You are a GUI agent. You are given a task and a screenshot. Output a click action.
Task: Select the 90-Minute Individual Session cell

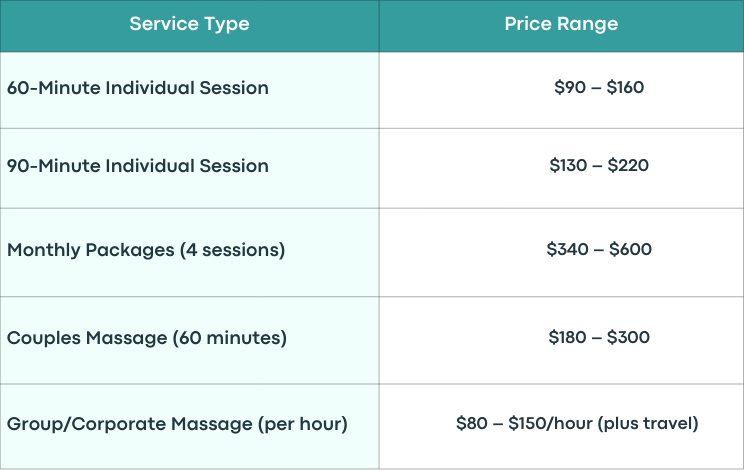(189, 168)
